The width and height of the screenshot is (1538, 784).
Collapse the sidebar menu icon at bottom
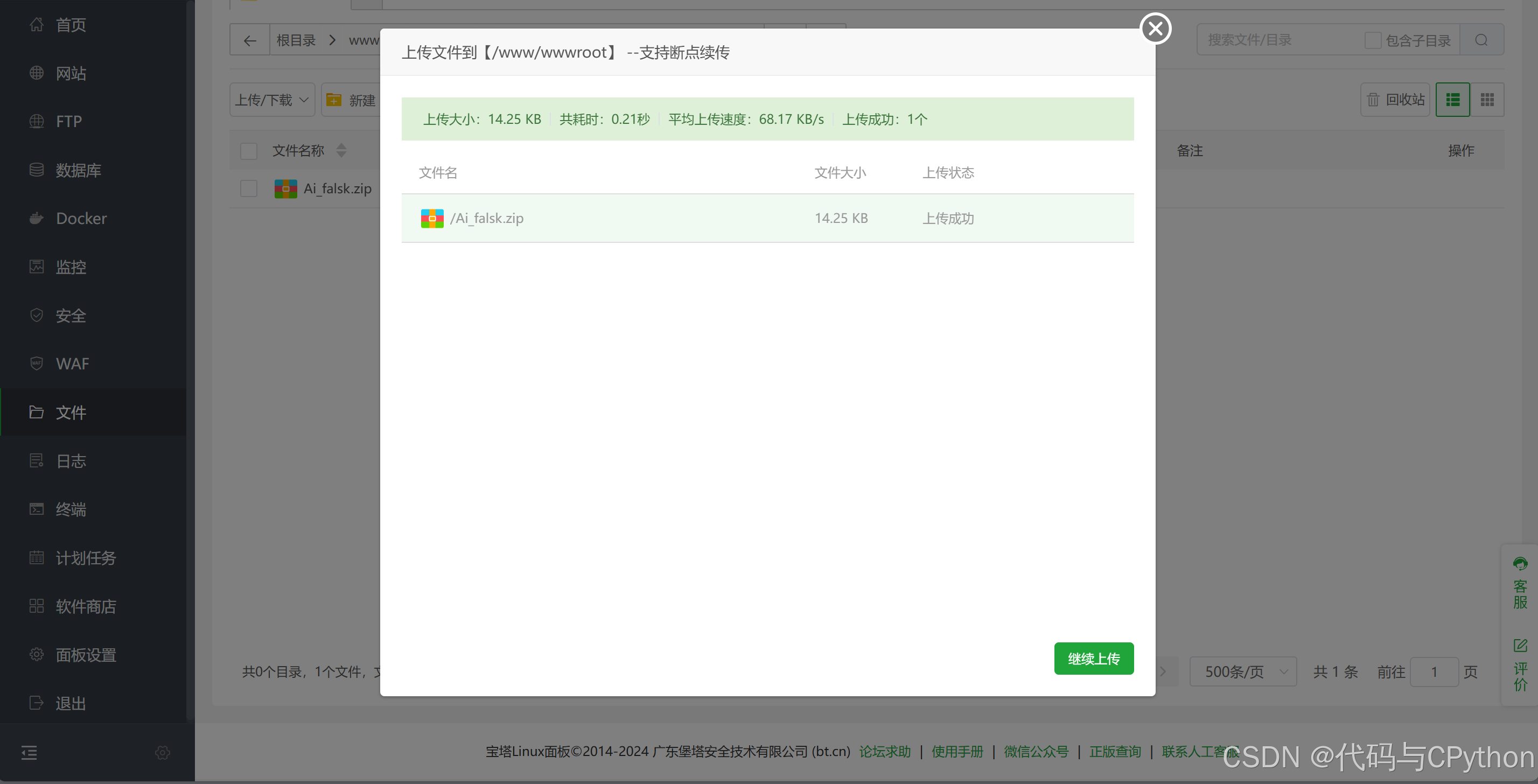29,752
